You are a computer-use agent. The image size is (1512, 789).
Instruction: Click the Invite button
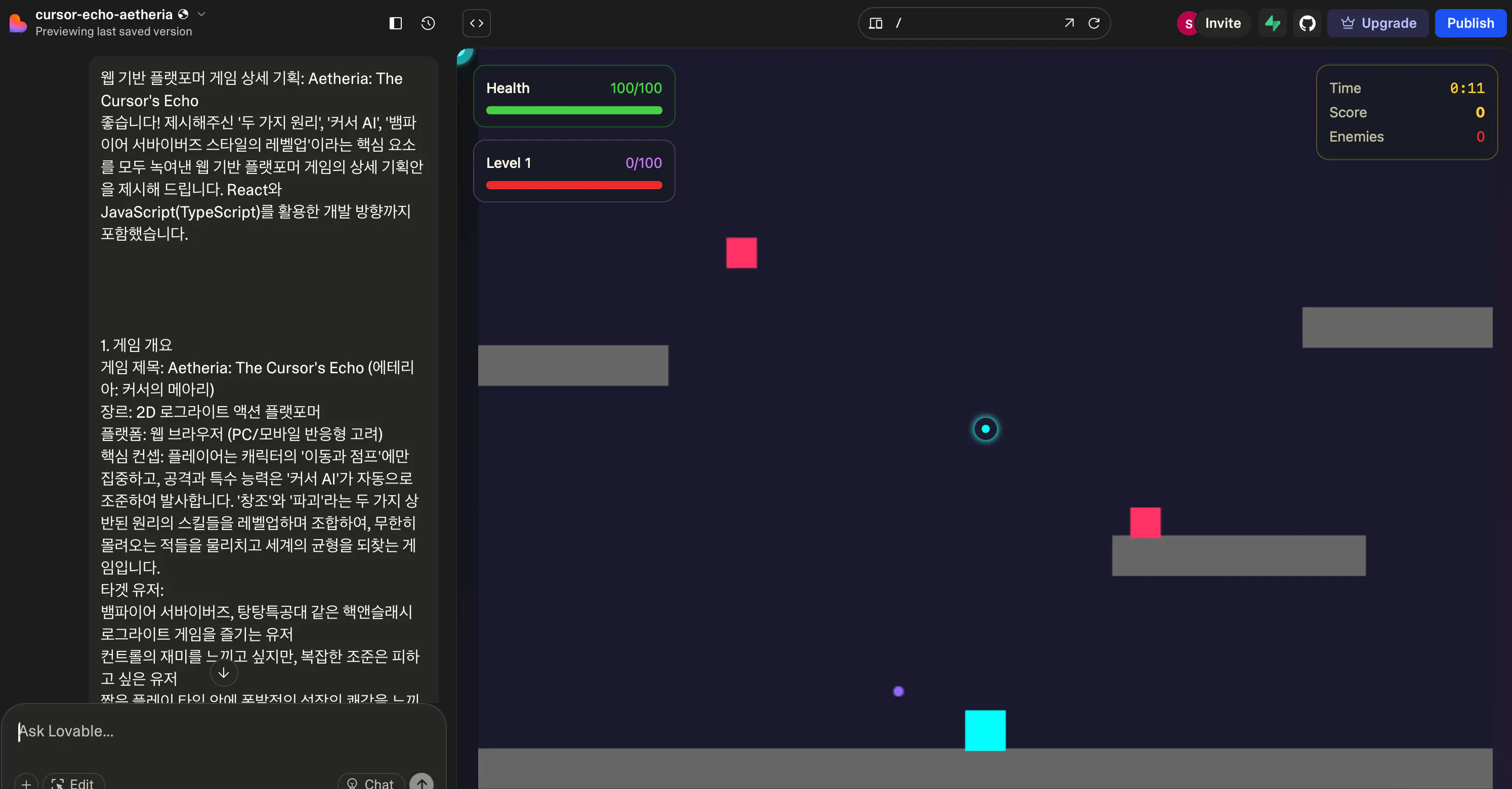(x=1222, y=23)
